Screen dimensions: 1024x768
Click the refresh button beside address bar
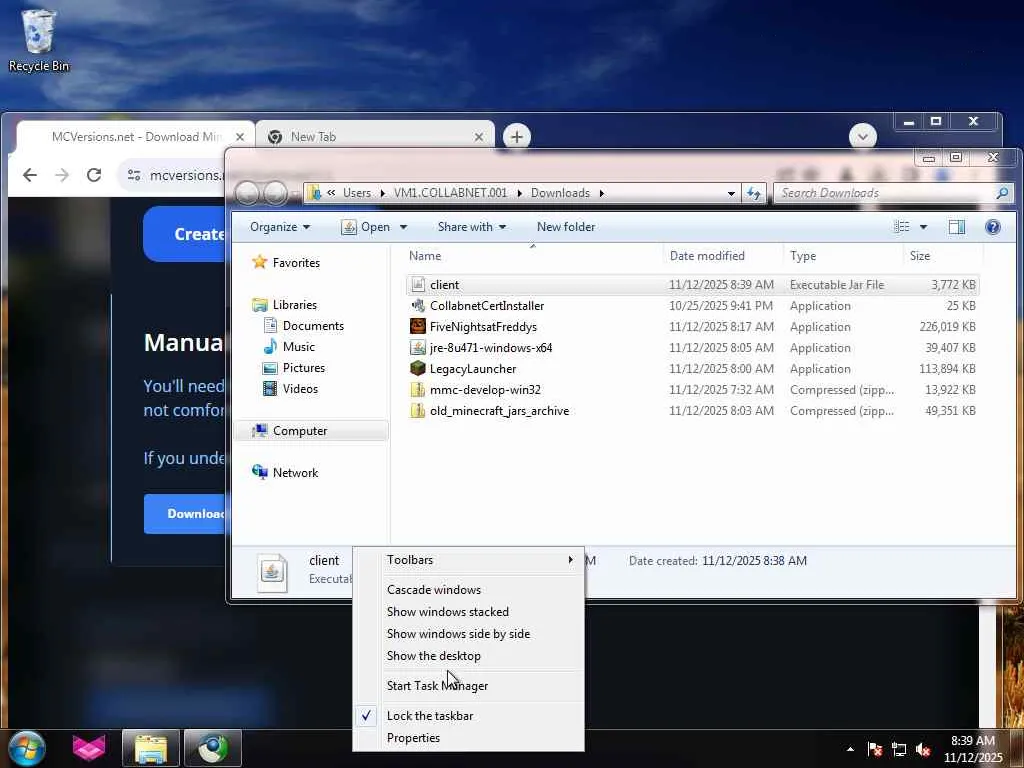point(754,193)
